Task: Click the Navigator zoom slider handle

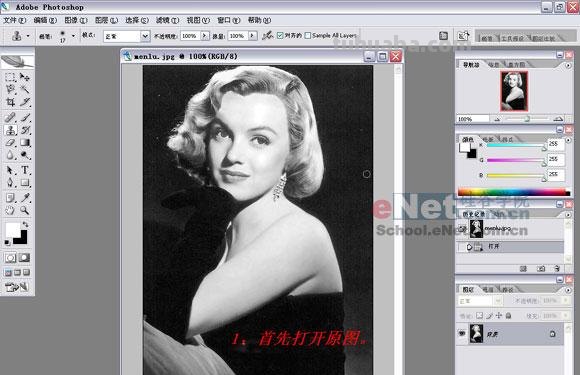Action: (x=527, y=119)
